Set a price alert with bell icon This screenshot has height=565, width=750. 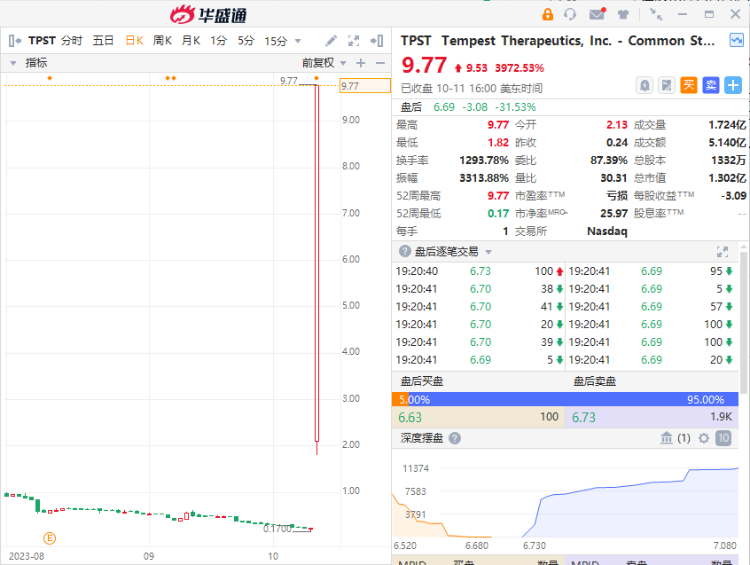click(645, 86)
